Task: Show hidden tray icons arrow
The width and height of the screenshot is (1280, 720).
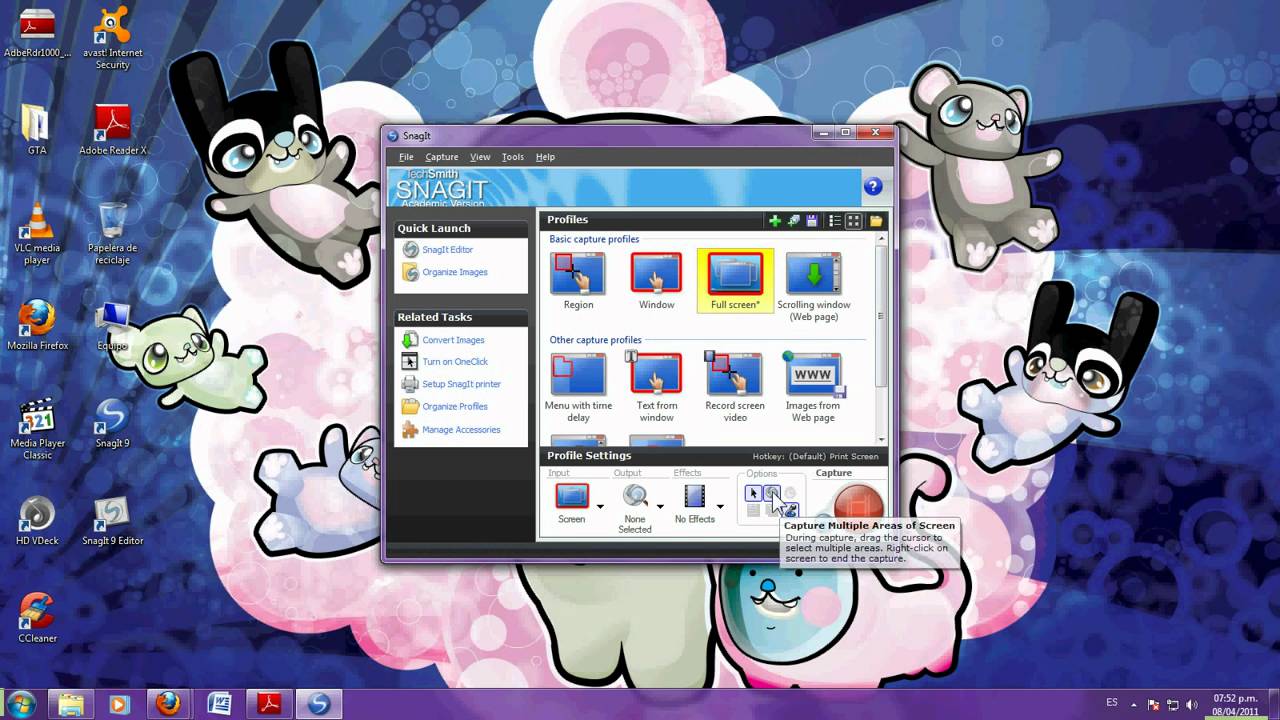Action: [x=1136, y=704]
